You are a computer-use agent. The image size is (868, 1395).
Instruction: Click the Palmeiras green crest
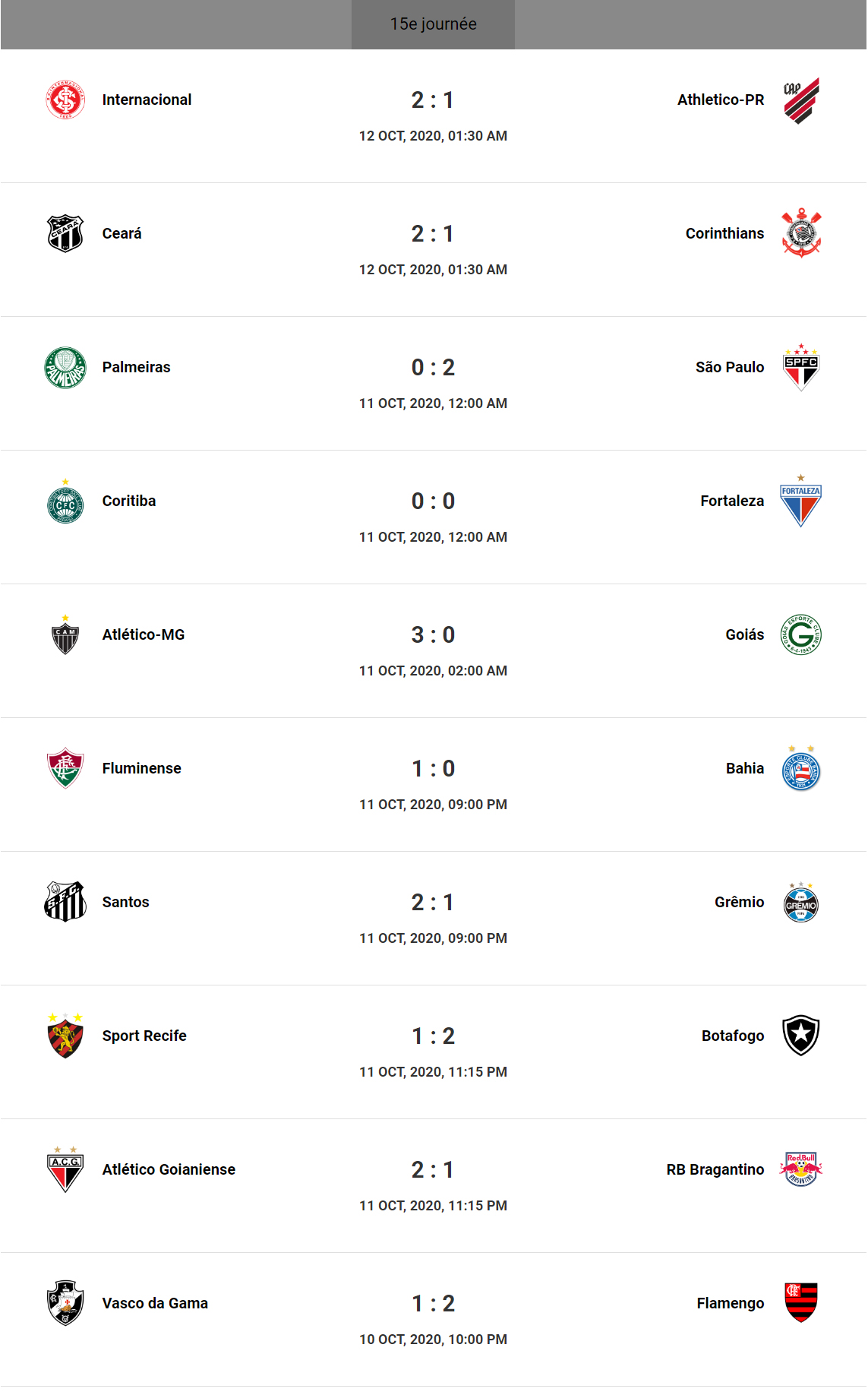pyautogui.click(x=65, y=368)
